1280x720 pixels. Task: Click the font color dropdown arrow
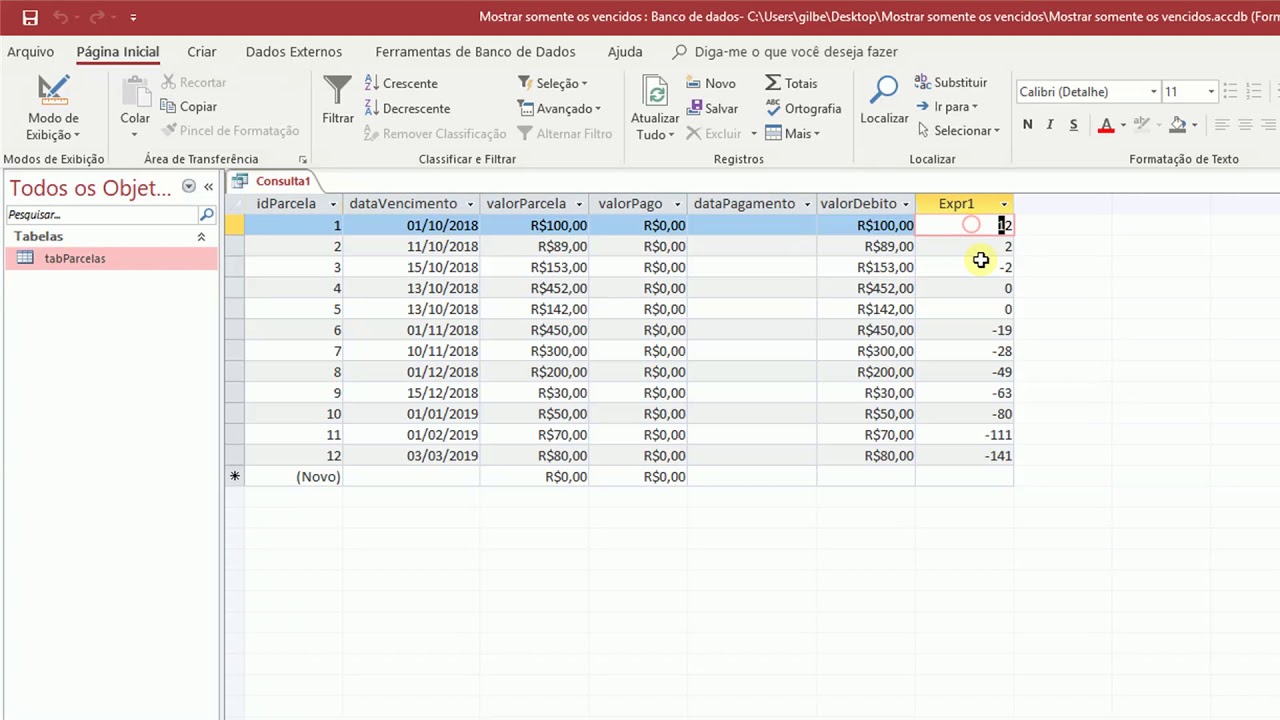pyautogui.click(x=1123, y=125)
